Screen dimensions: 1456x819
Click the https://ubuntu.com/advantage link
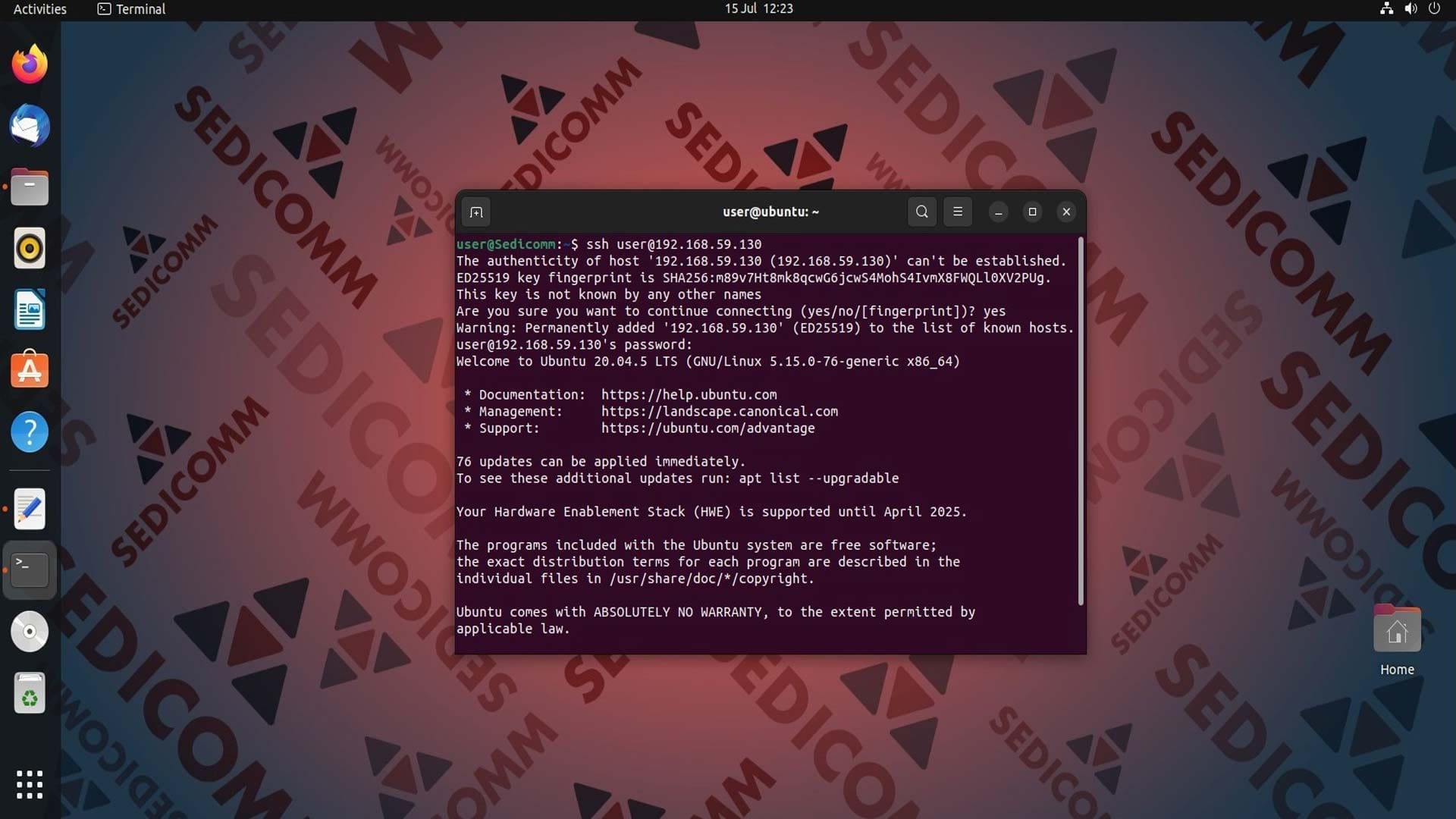click(708, 428)
